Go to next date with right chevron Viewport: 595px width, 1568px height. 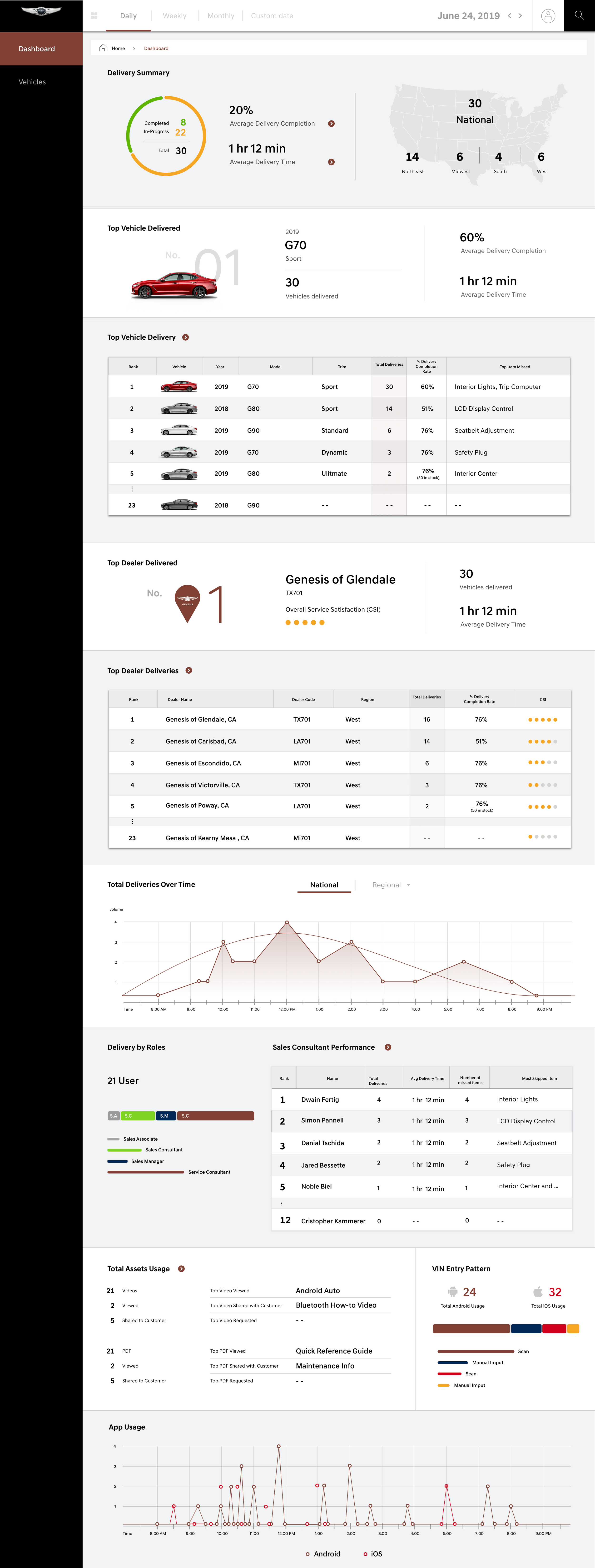[x=520, y=16]
